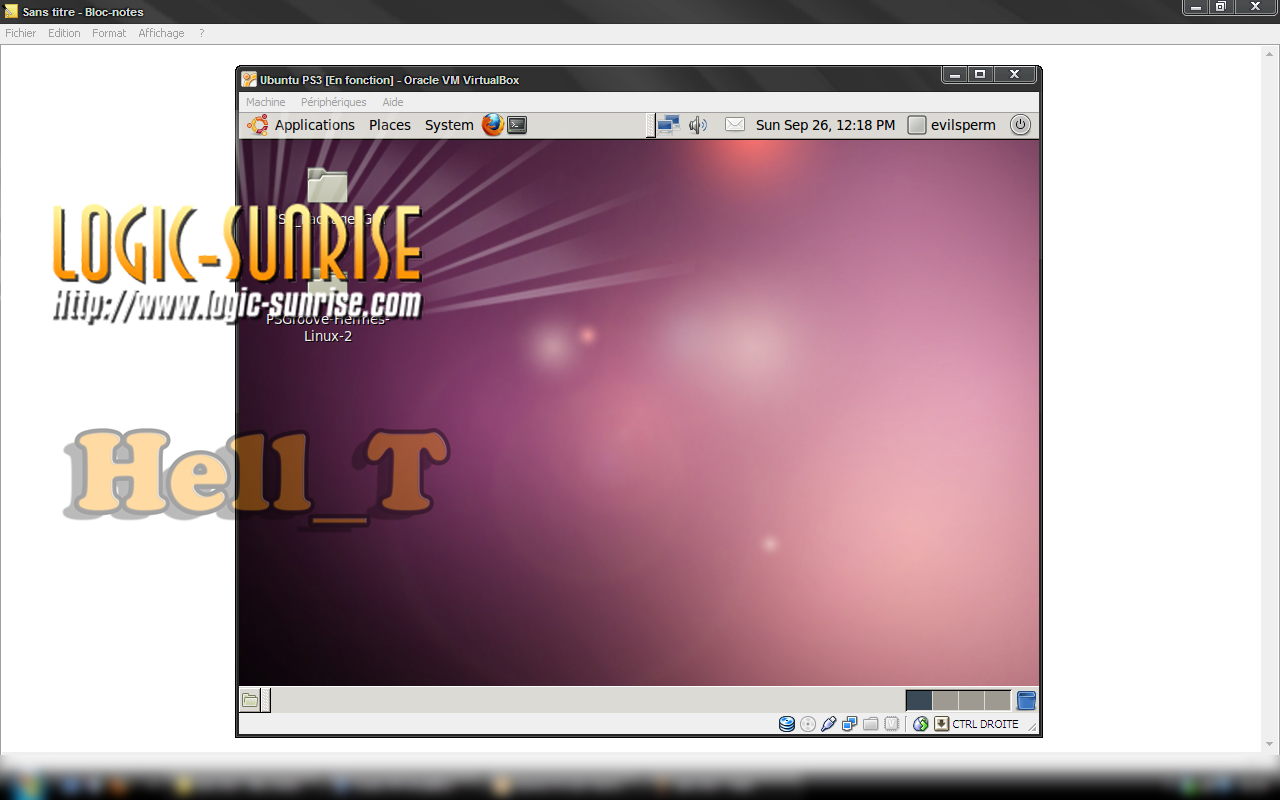Click the VirtualBox USB devices indicator
1280x800 pixels.
(x=829, y=724)
